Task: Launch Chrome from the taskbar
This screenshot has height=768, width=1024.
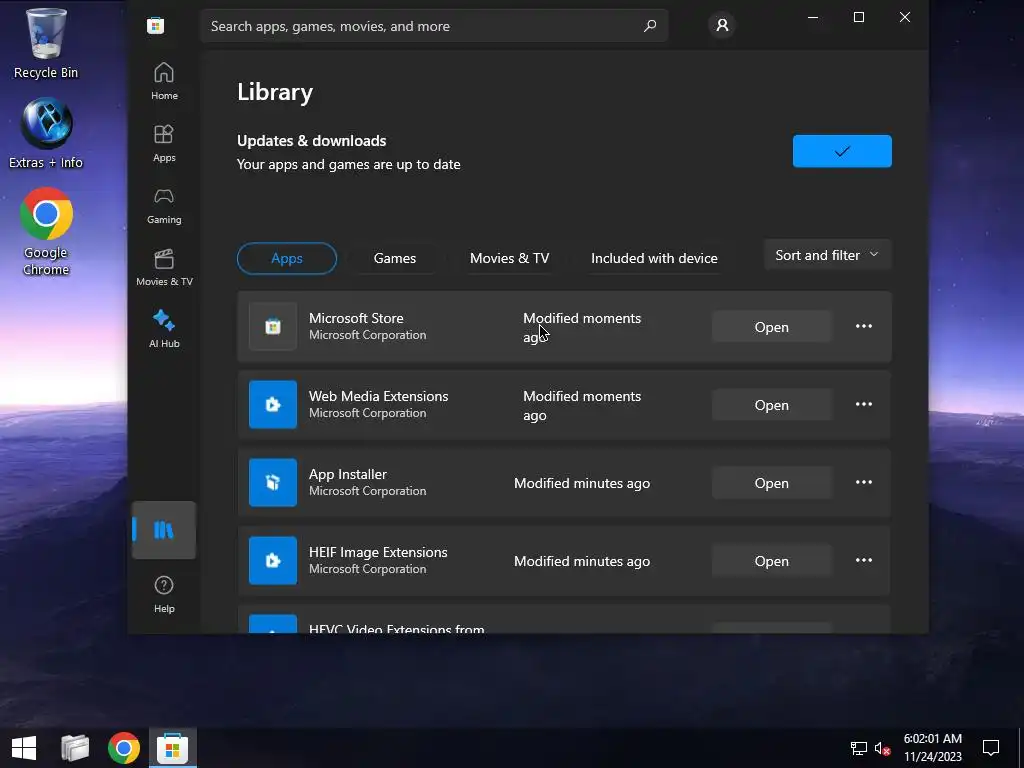Action: (x=124, y=748)
